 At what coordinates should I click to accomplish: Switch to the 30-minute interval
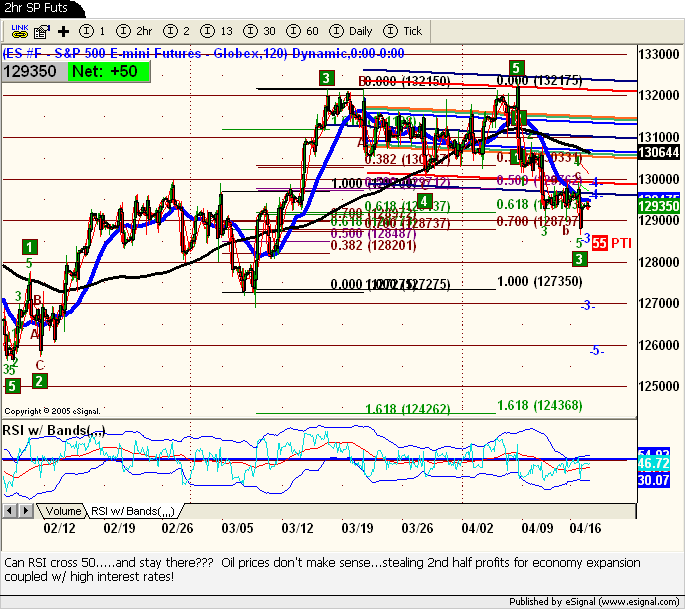tap(265, 31)
